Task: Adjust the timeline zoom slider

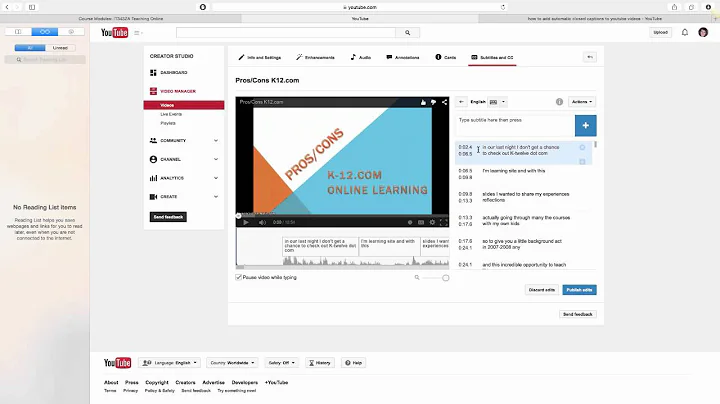Action: coord(436,278)
